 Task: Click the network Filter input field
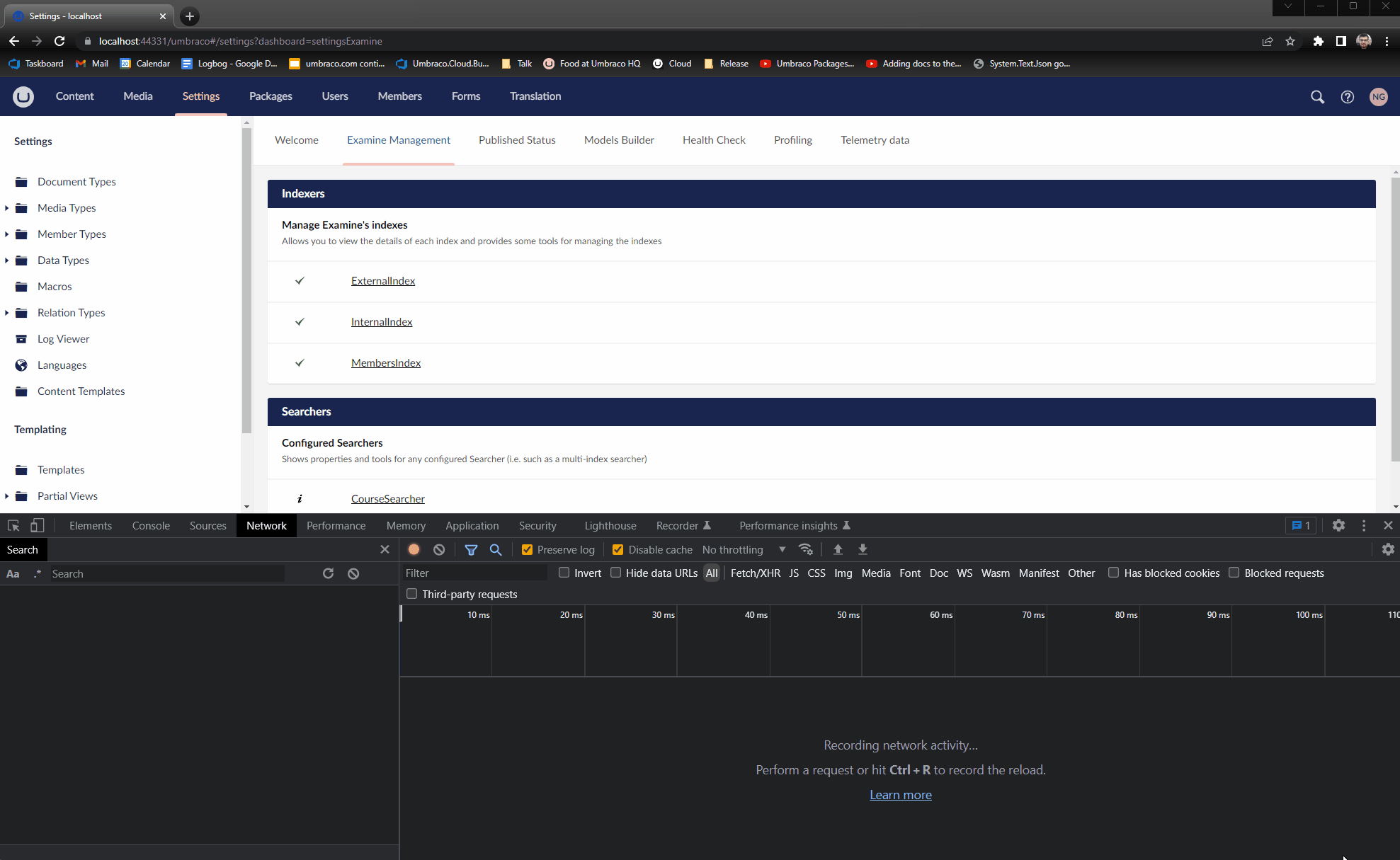(x=474, y=573)
